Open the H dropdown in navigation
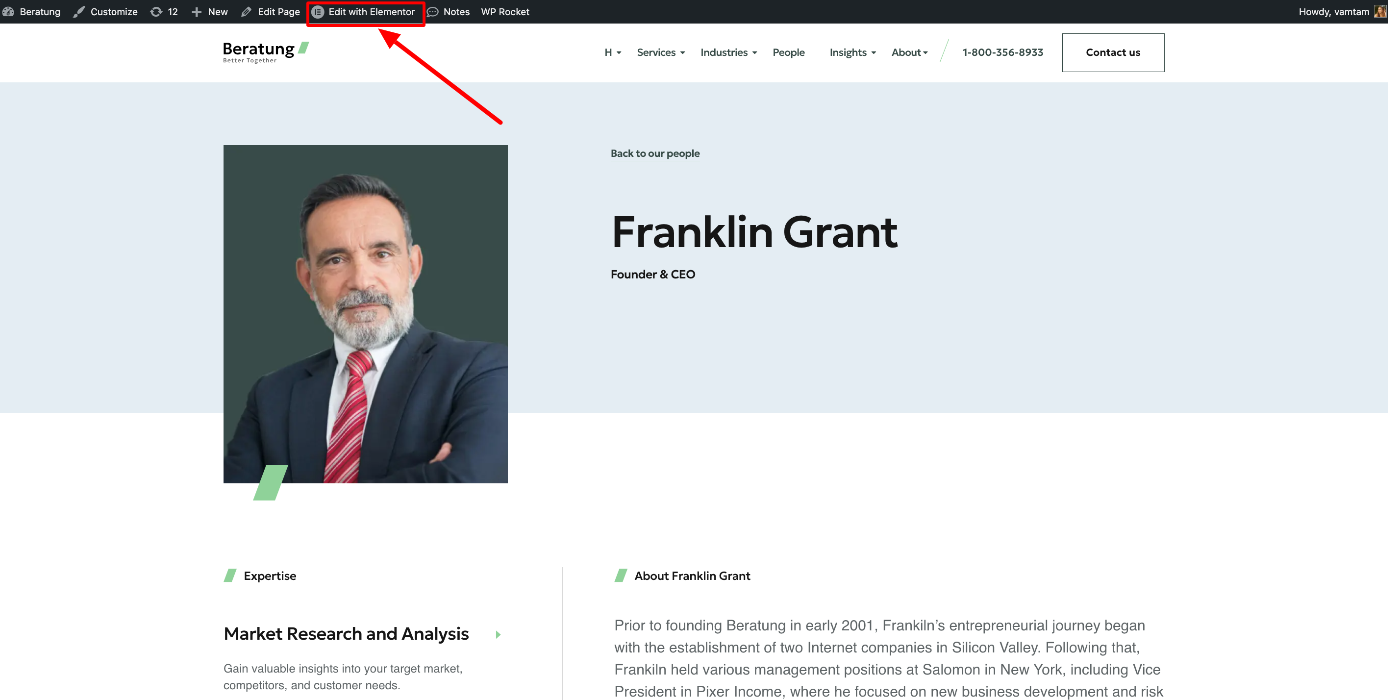This screenshot has width=1388, height=700. [613, 53]
